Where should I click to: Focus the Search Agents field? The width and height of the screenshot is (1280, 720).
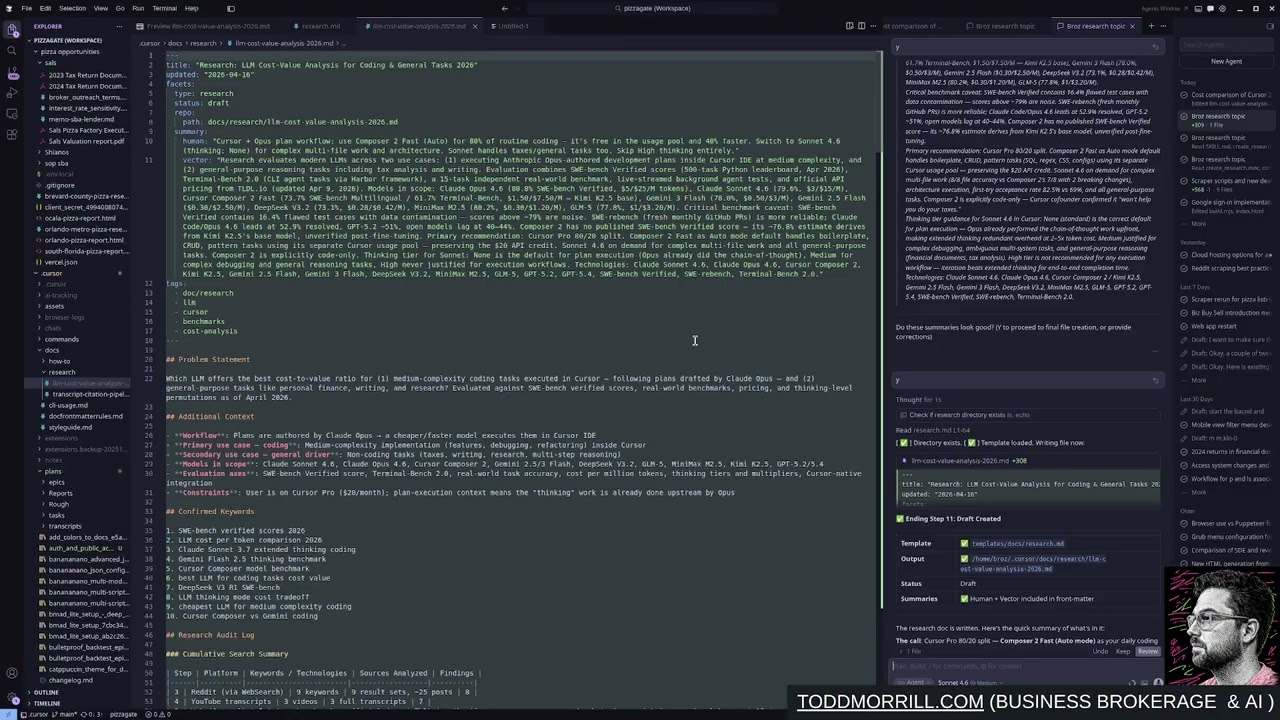1226,44
